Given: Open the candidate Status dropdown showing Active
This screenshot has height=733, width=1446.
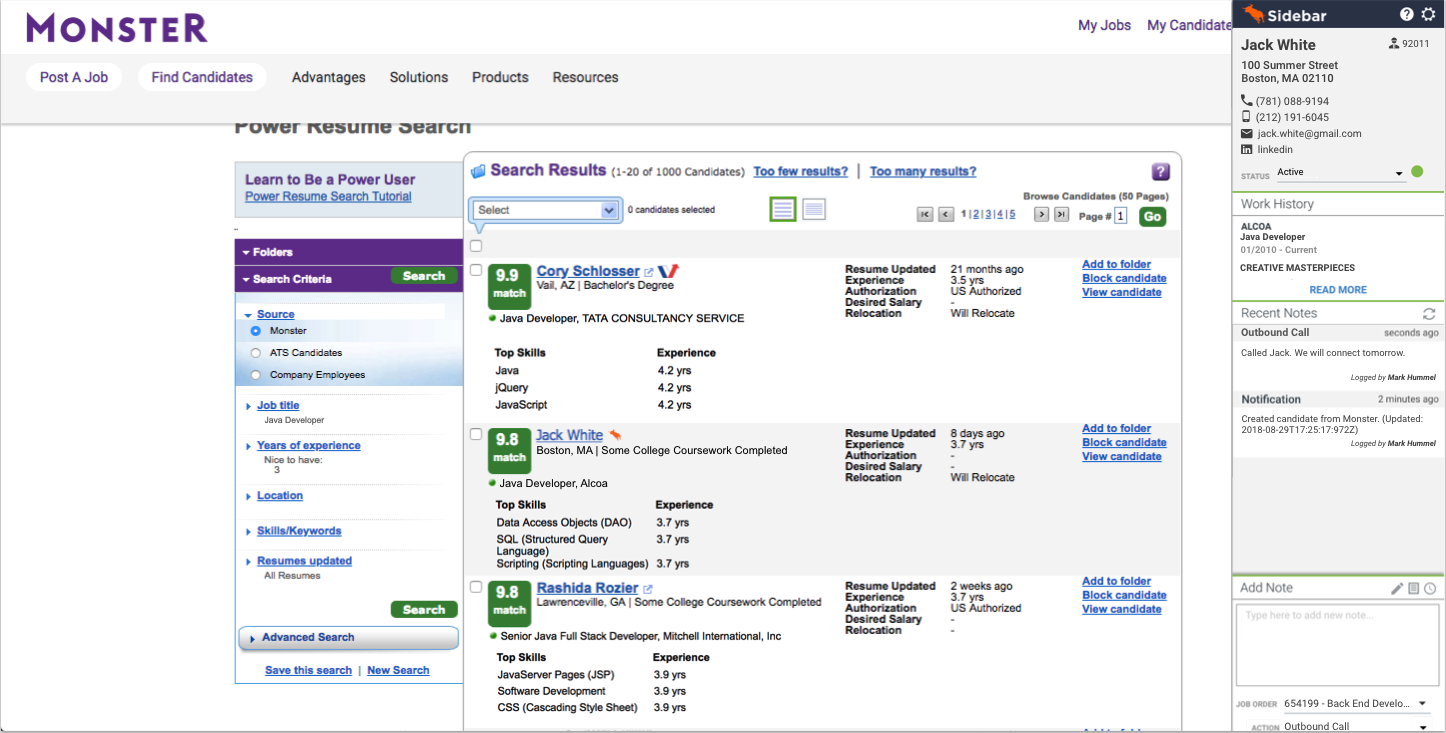Looking at the screenshot, I should pyautogui.click(x=1340, y=173).
